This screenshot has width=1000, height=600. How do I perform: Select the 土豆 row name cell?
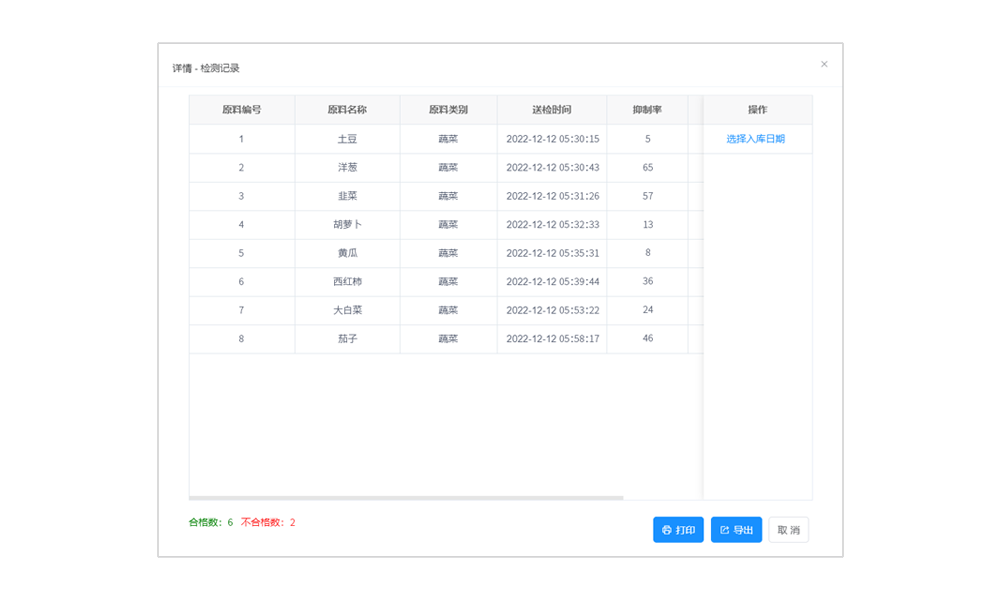[x=347, y=139]
